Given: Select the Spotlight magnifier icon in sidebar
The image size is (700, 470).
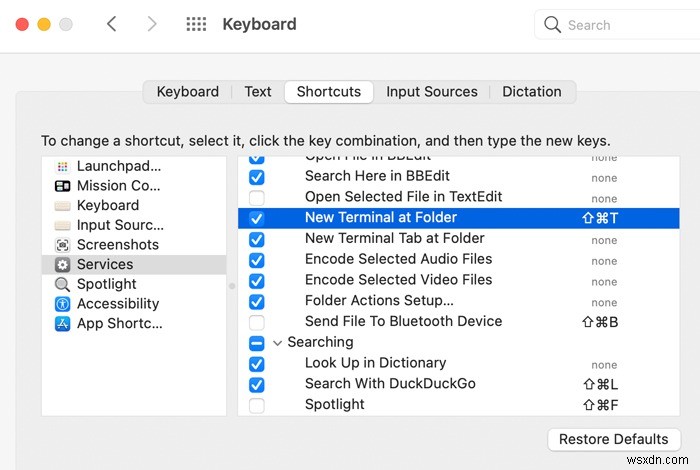Looking at the screenshot, I should tap(62, 284).
